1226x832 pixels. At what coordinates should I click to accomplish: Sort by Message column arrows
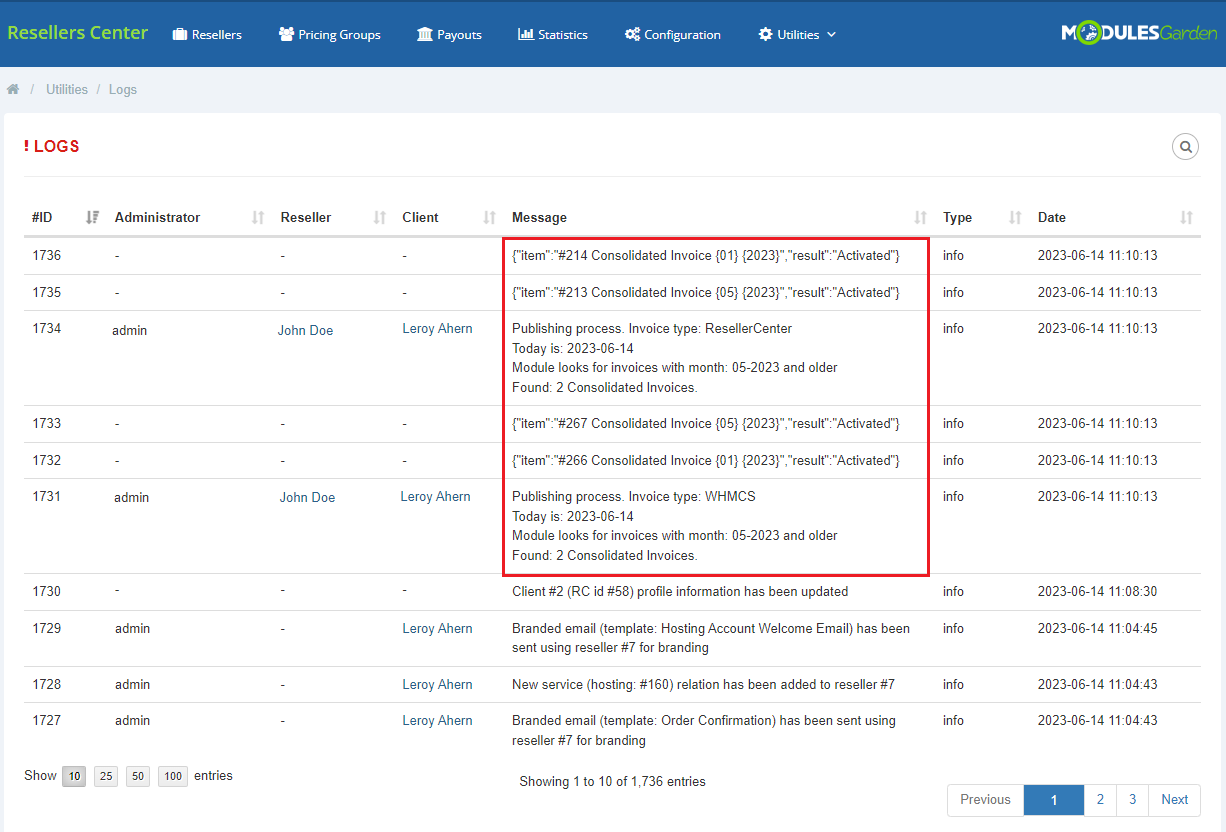point(921,217)
